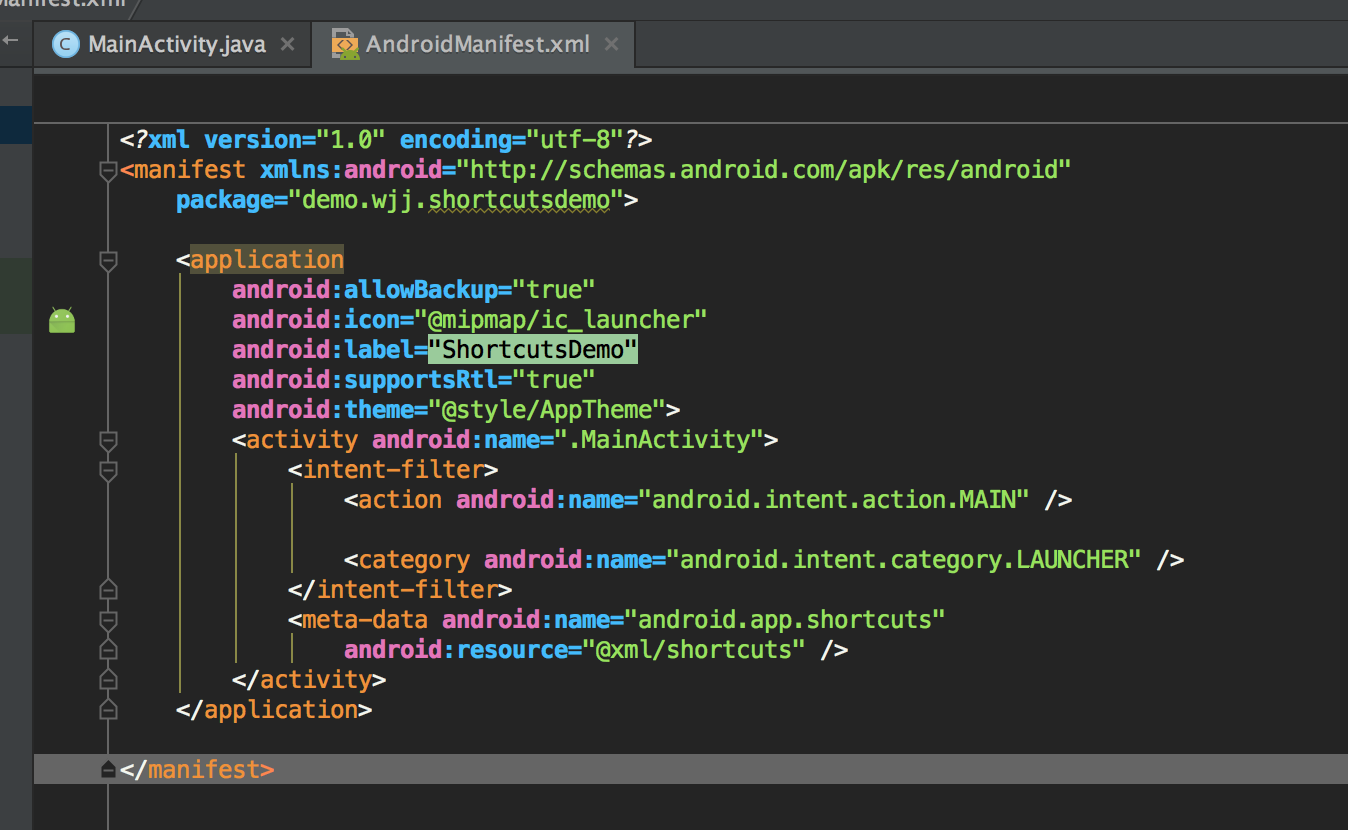This screenshot has height=830, width=1348.
Task: Click the XML file icon on AndroidManifest.xml tab
Action: point(345,45)
